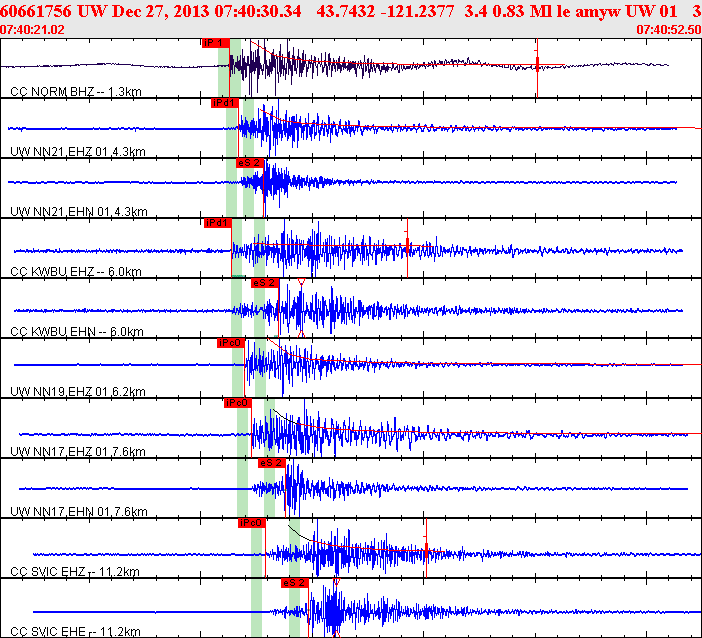Image resolution: width=702 pixels, height=638 pixels.
Task: Click the 'UW NN21 EHZ 01 4.3km' channel label
Action: [77, 152]
